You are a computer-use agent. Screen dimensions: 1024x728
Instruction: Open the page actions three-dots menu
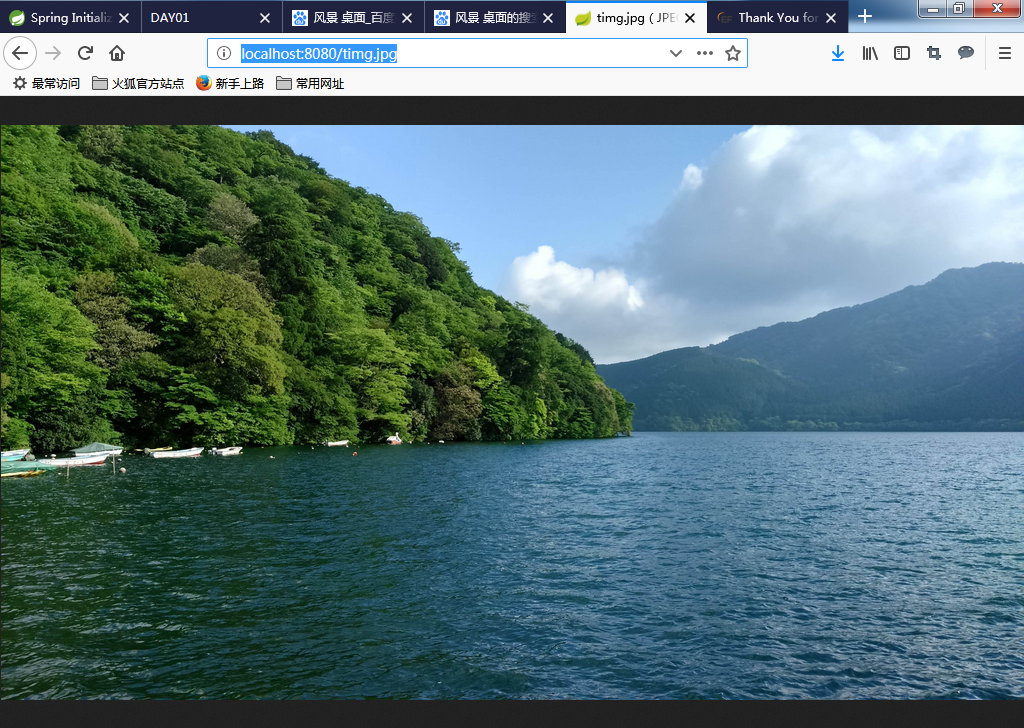click(705, 53)
